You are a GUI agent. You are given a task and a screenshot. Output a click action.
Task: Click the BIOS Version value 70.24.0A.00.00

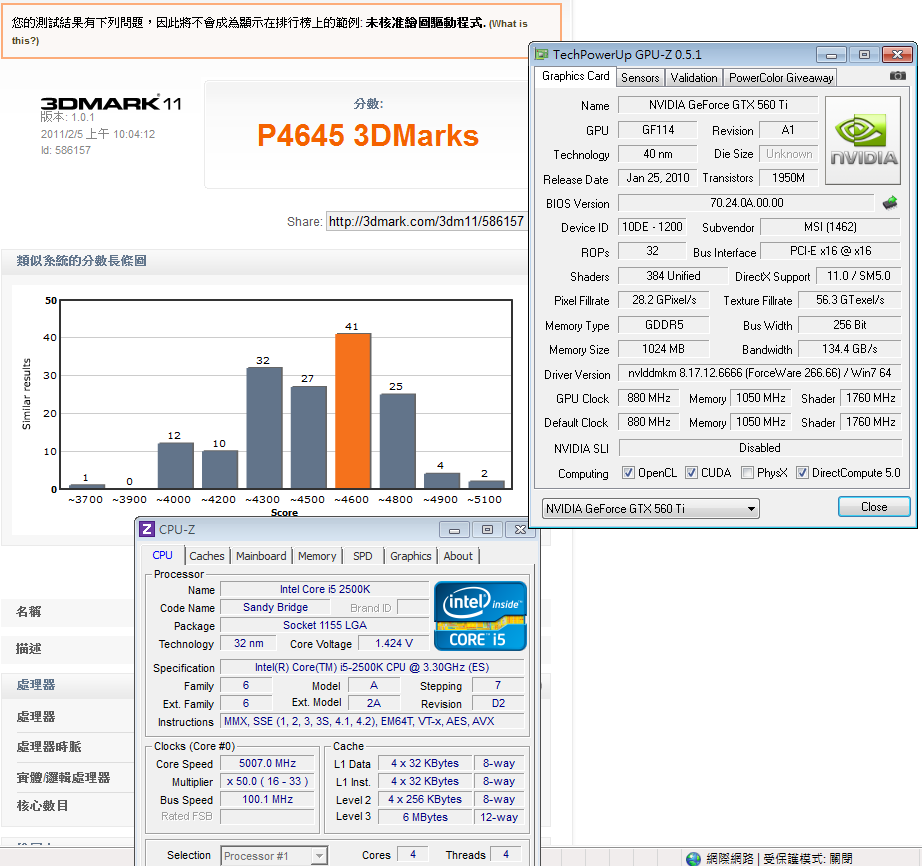click(746, 203)
